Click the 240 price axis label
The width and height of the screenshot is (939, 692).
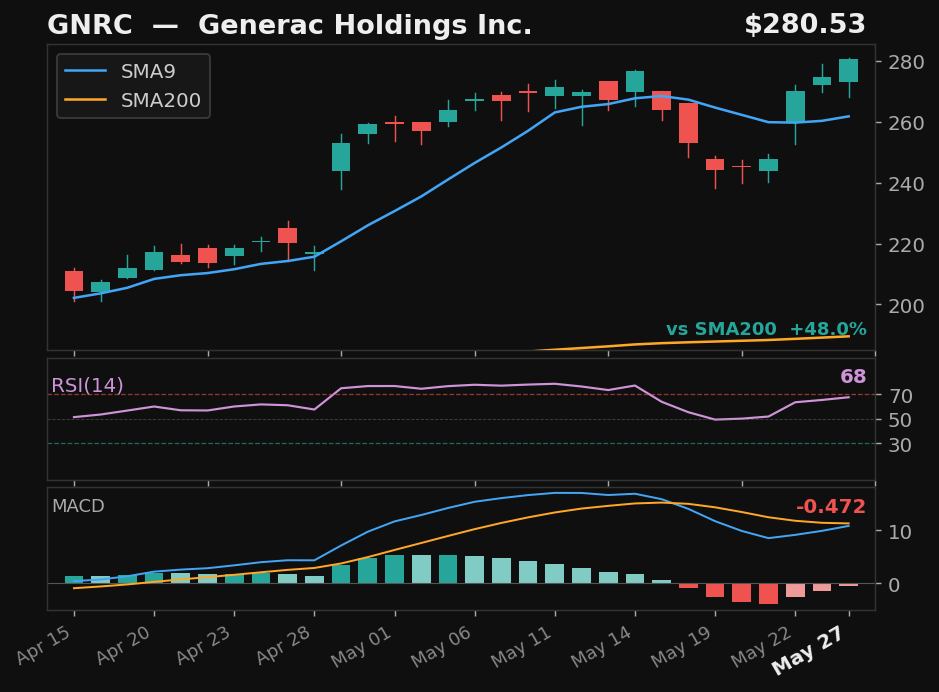point(905,184)
